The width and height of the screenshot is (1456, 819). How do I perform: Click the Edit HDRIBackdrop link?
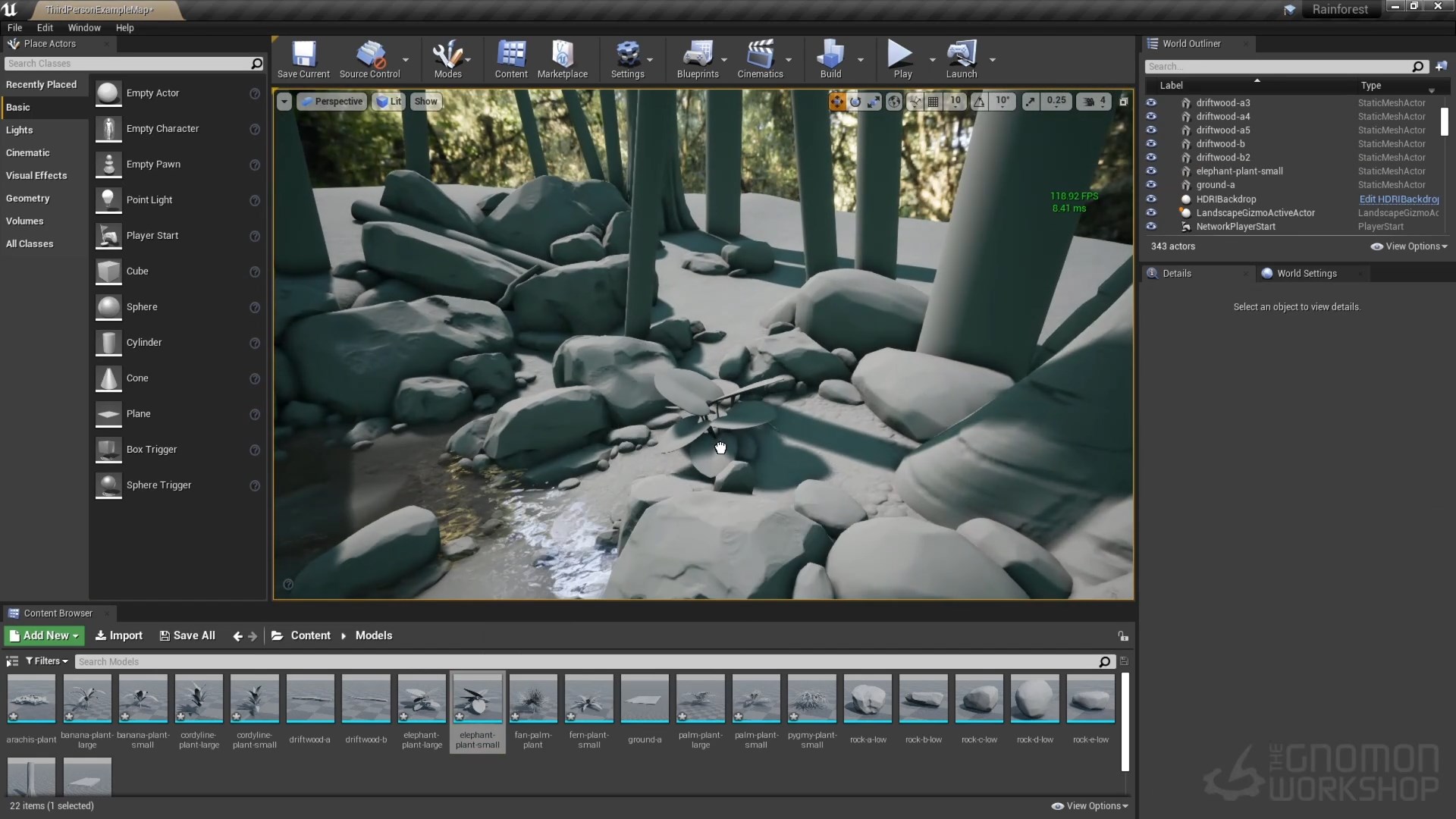tap(1398, 199)
